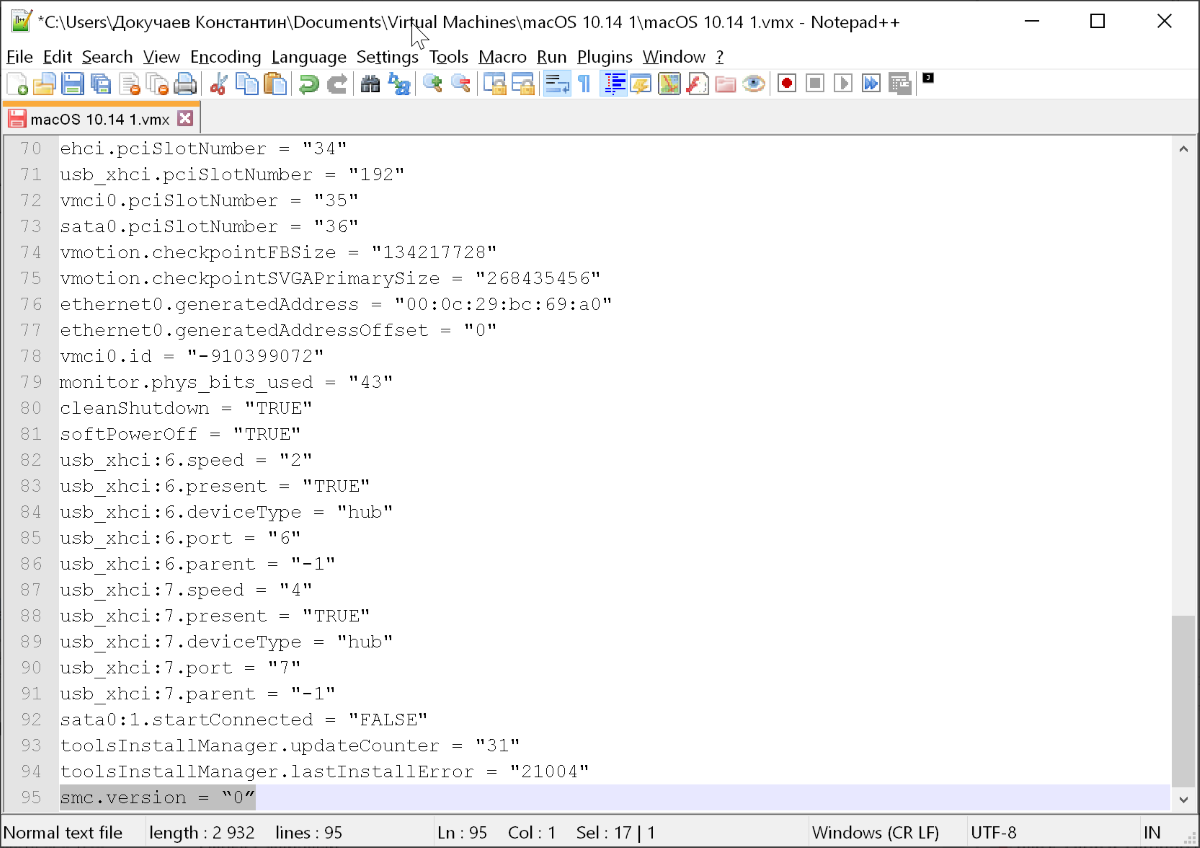This screenshot has width=1200, height=848.
Task: Open the user defined language dialog icon
Action: click(x=641, y=84)
